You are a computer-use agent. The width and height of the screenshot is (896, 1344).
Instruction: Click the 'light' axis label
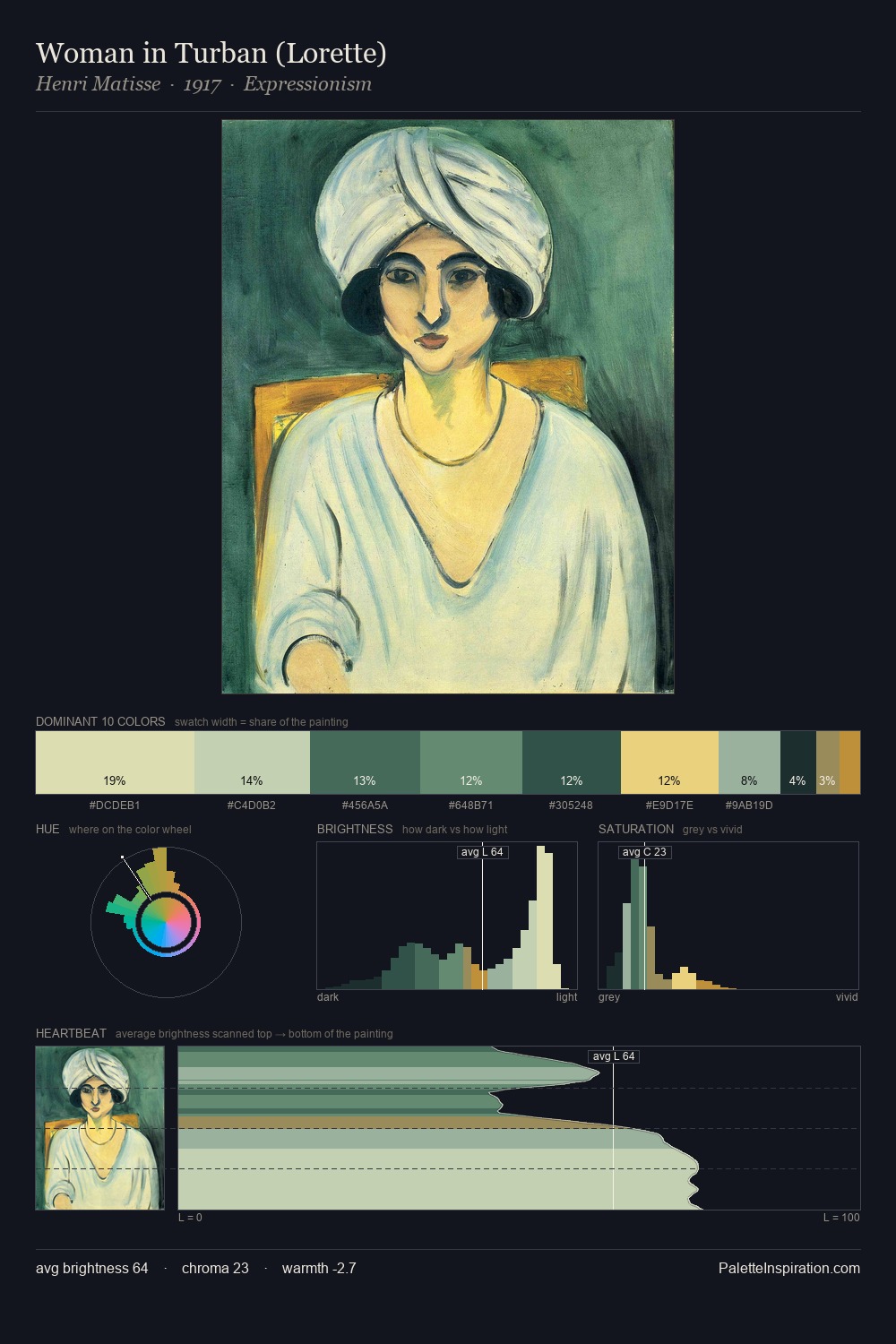(566, 996)
